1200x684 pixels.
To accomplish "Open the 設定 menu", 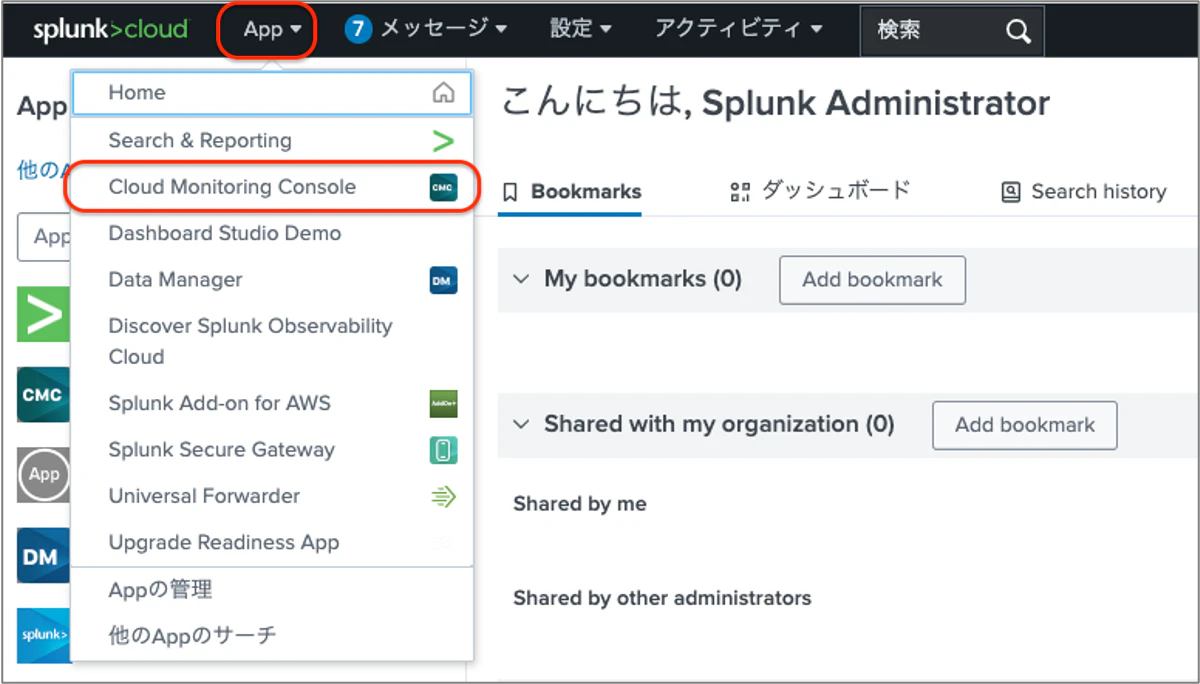I will [580, 30].
